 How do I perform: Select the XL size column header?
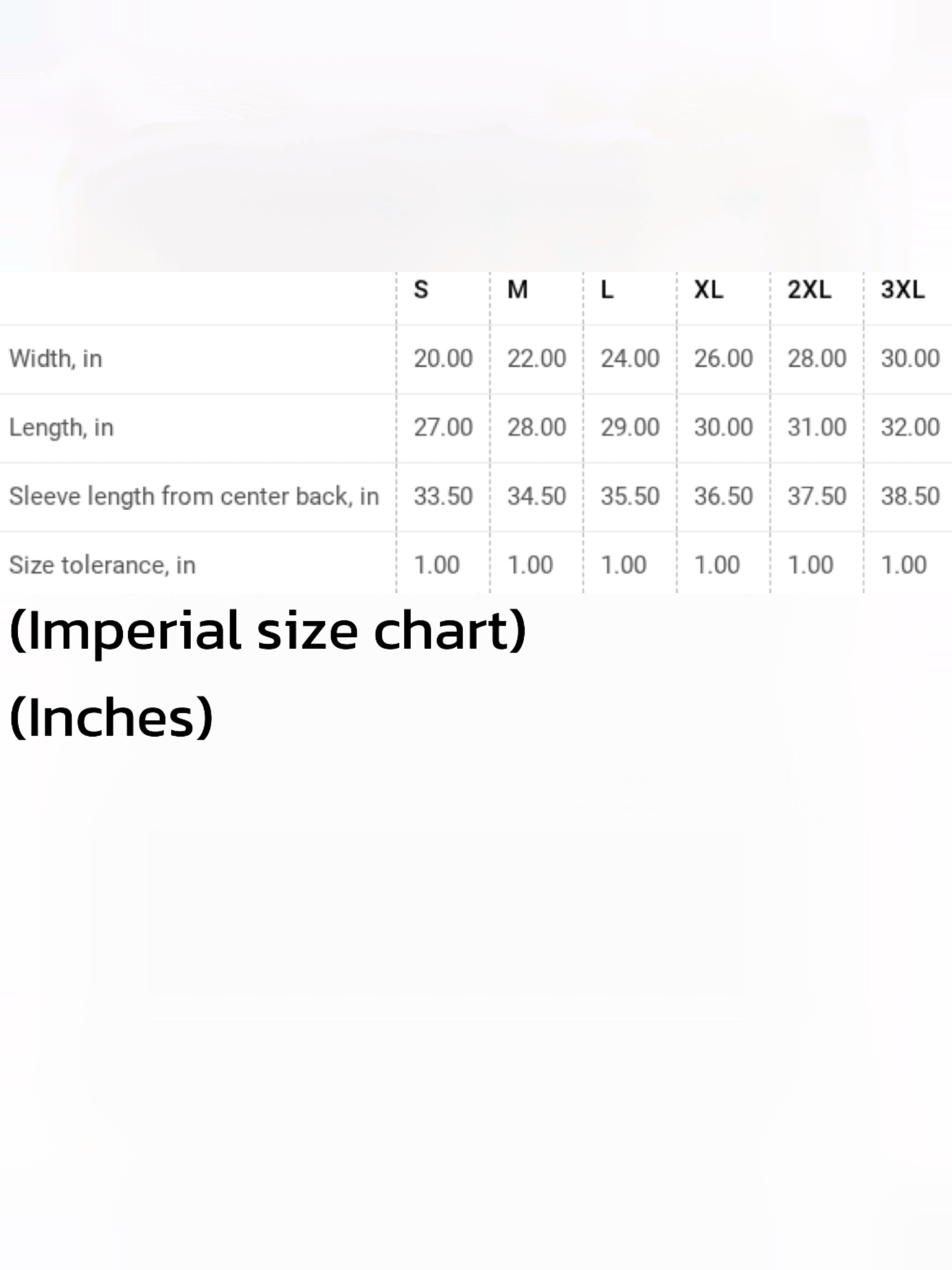pyautogui.click(x=708, y=289)
